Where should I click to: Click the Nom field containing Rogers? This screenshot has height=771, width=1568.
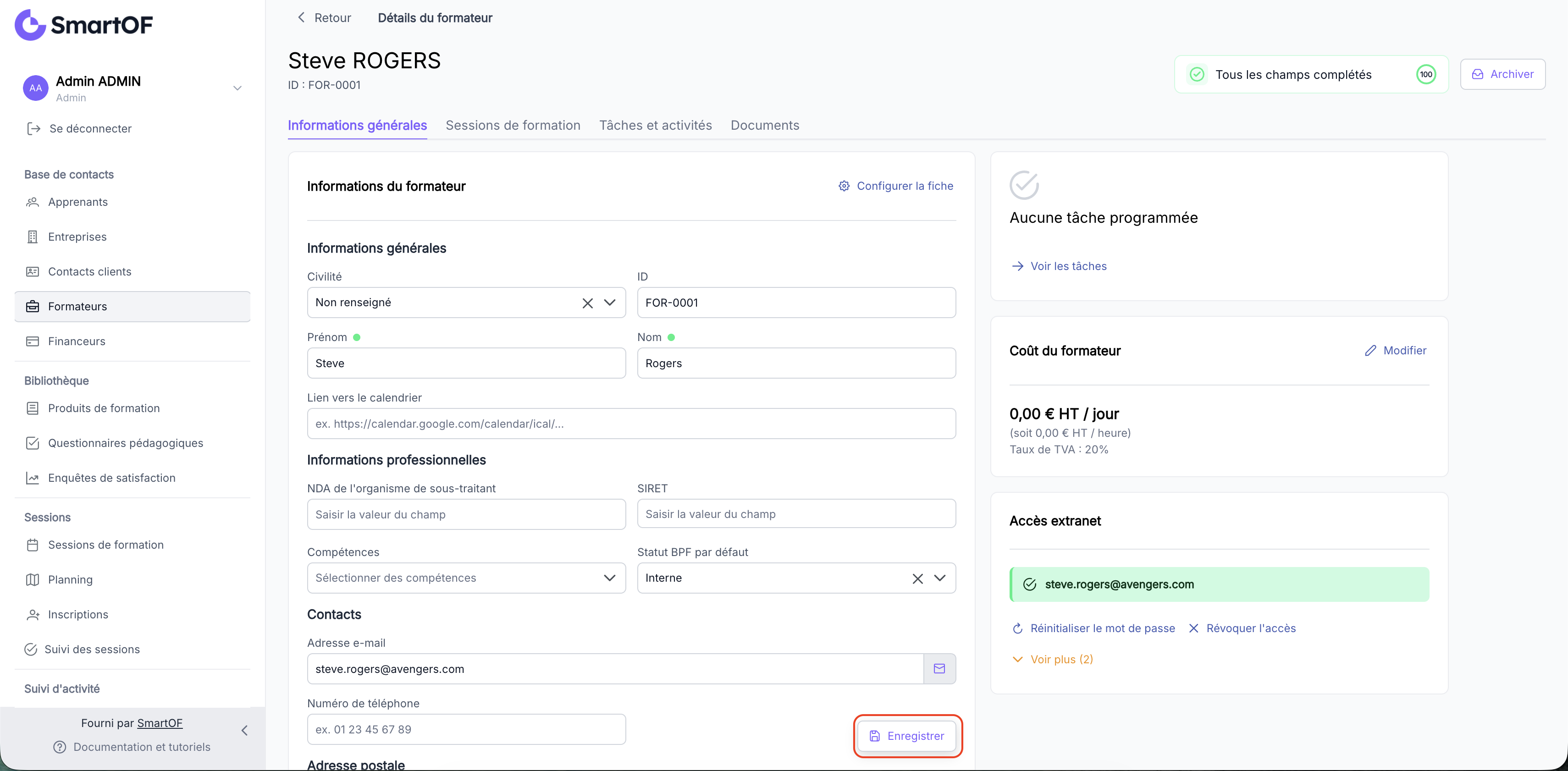pyautogui.click(x=796, y=363)
